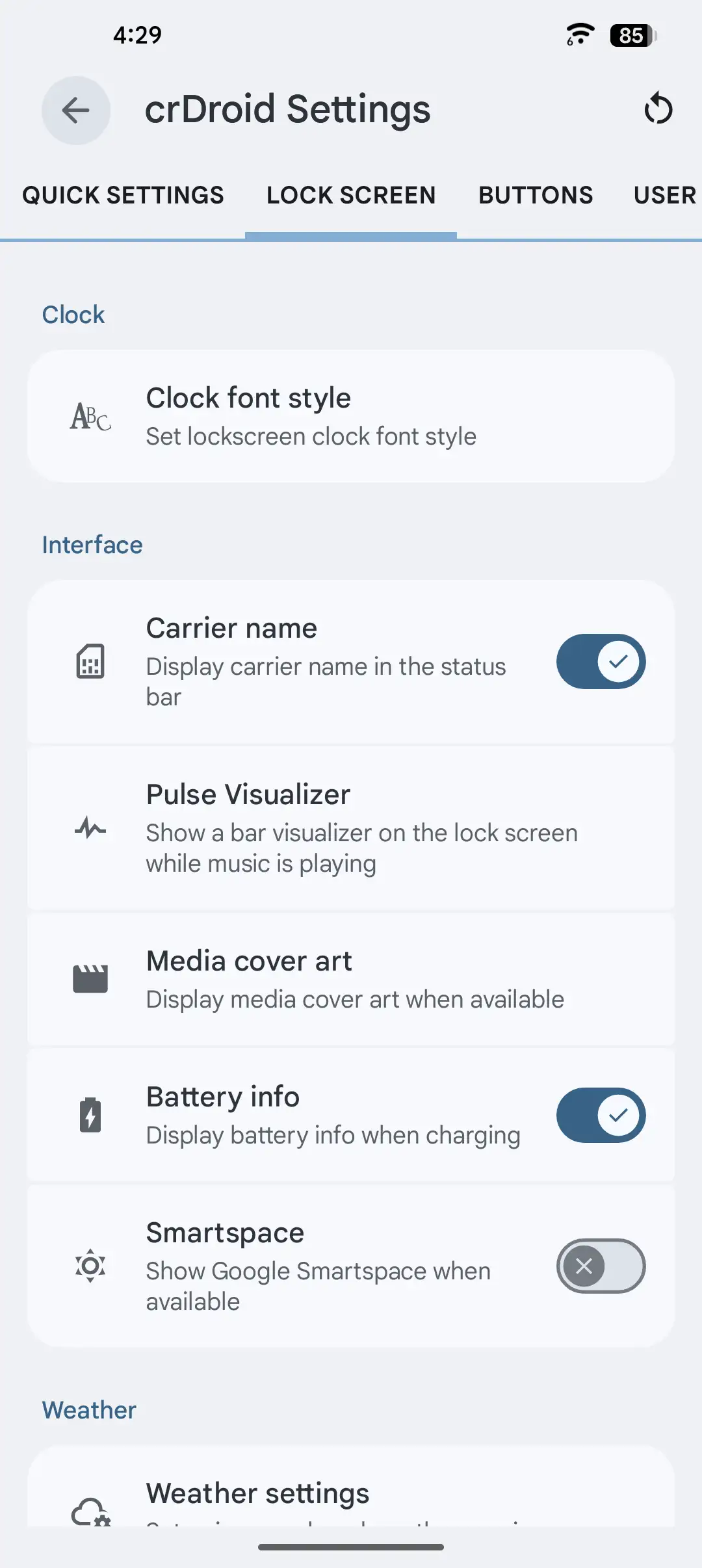Image resolution: width=702 pixels, height=1568 pixels.
Task: Tap the Smartspace sun gear icon
Action: 90,1266
